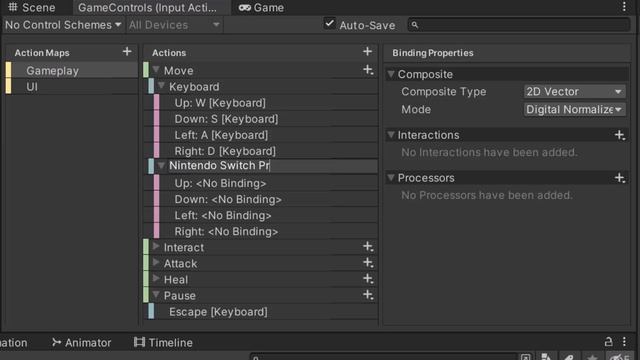Expand the Heal action
640x360 pixels.
pos(156,279)
